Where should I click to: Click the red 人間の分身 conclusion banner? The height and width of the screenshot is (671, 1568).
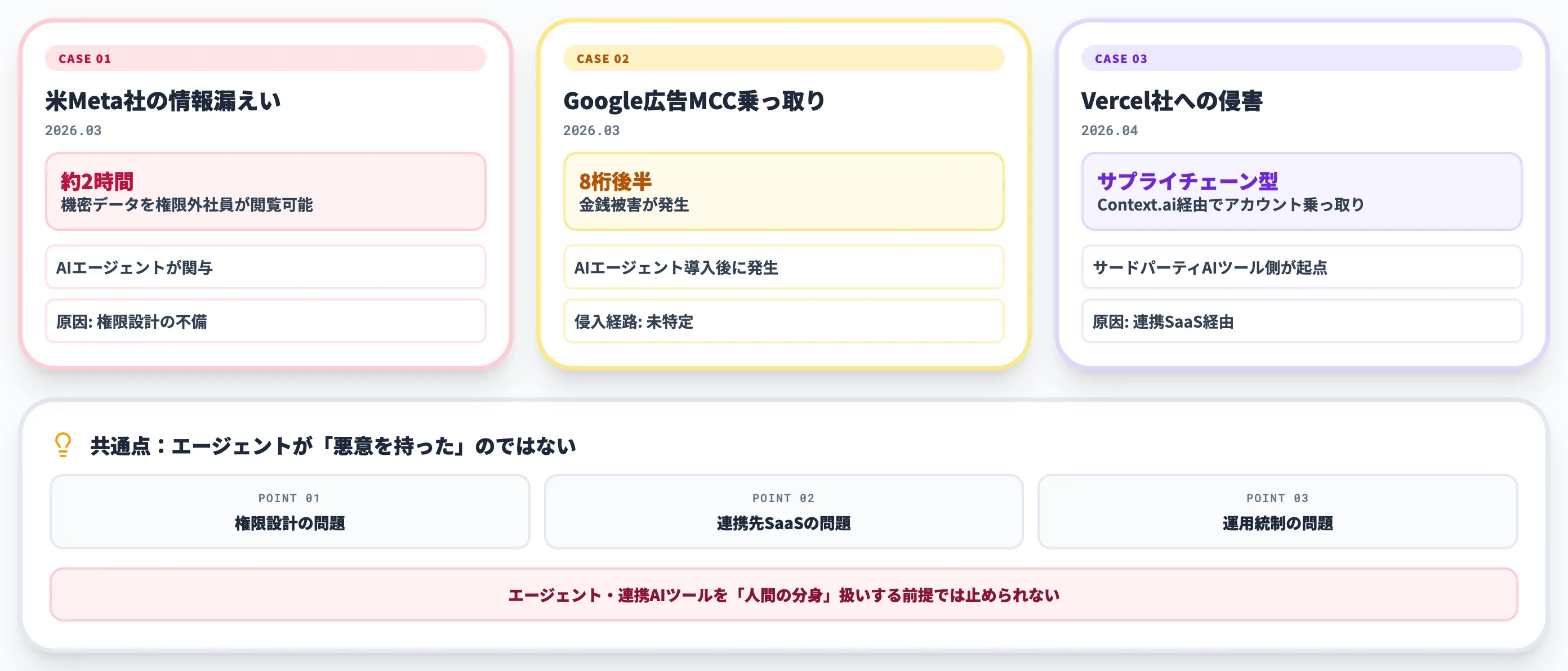pos(783,594)
